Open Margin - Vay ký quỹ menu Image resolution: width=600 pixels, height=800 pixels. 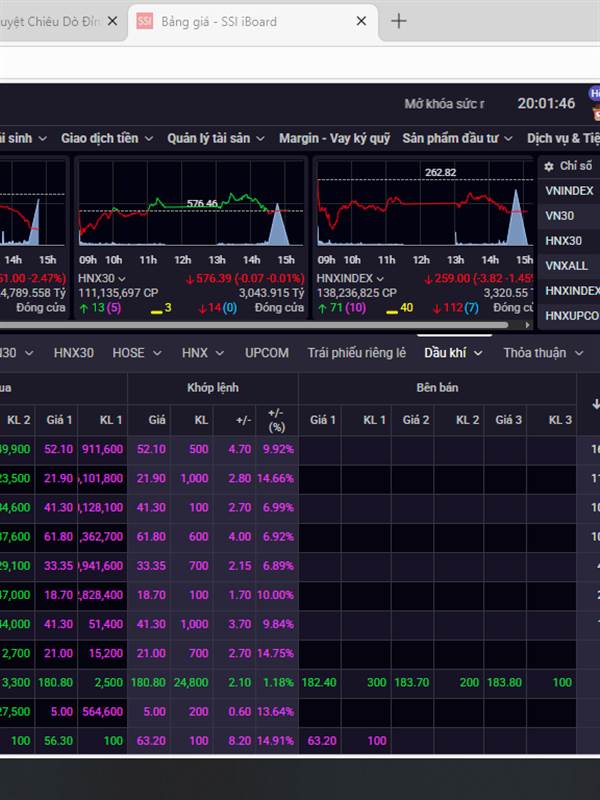[x=334, y=139]
